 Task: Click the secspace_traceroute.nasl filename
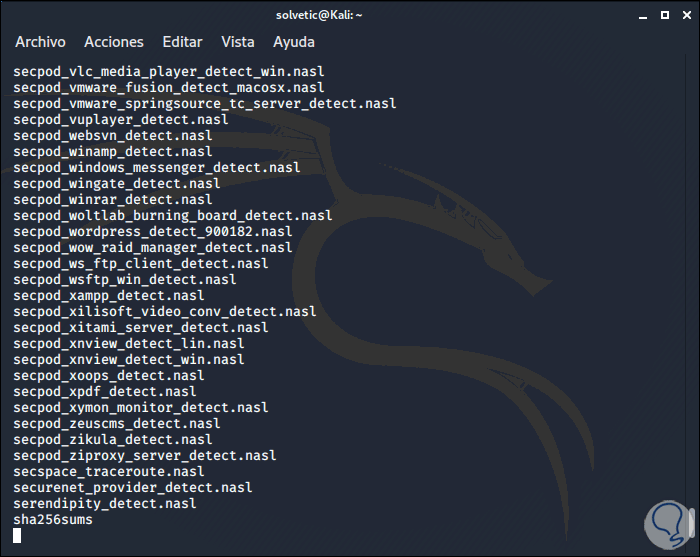[x=109, y=472]
